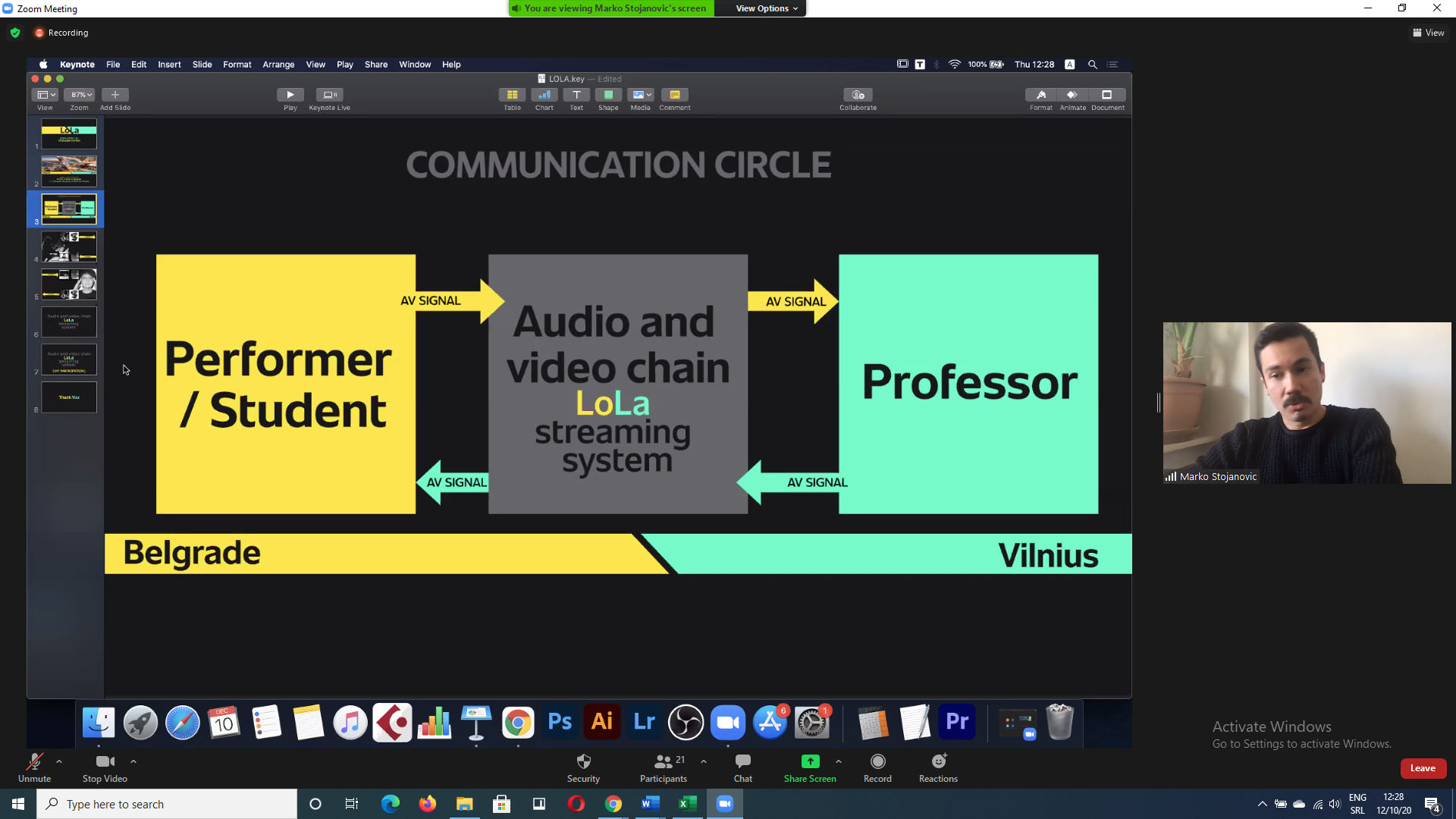Click the green encryption shield icon
The width and height of the screenshot is (1456, 819).
tap(15, 33)
